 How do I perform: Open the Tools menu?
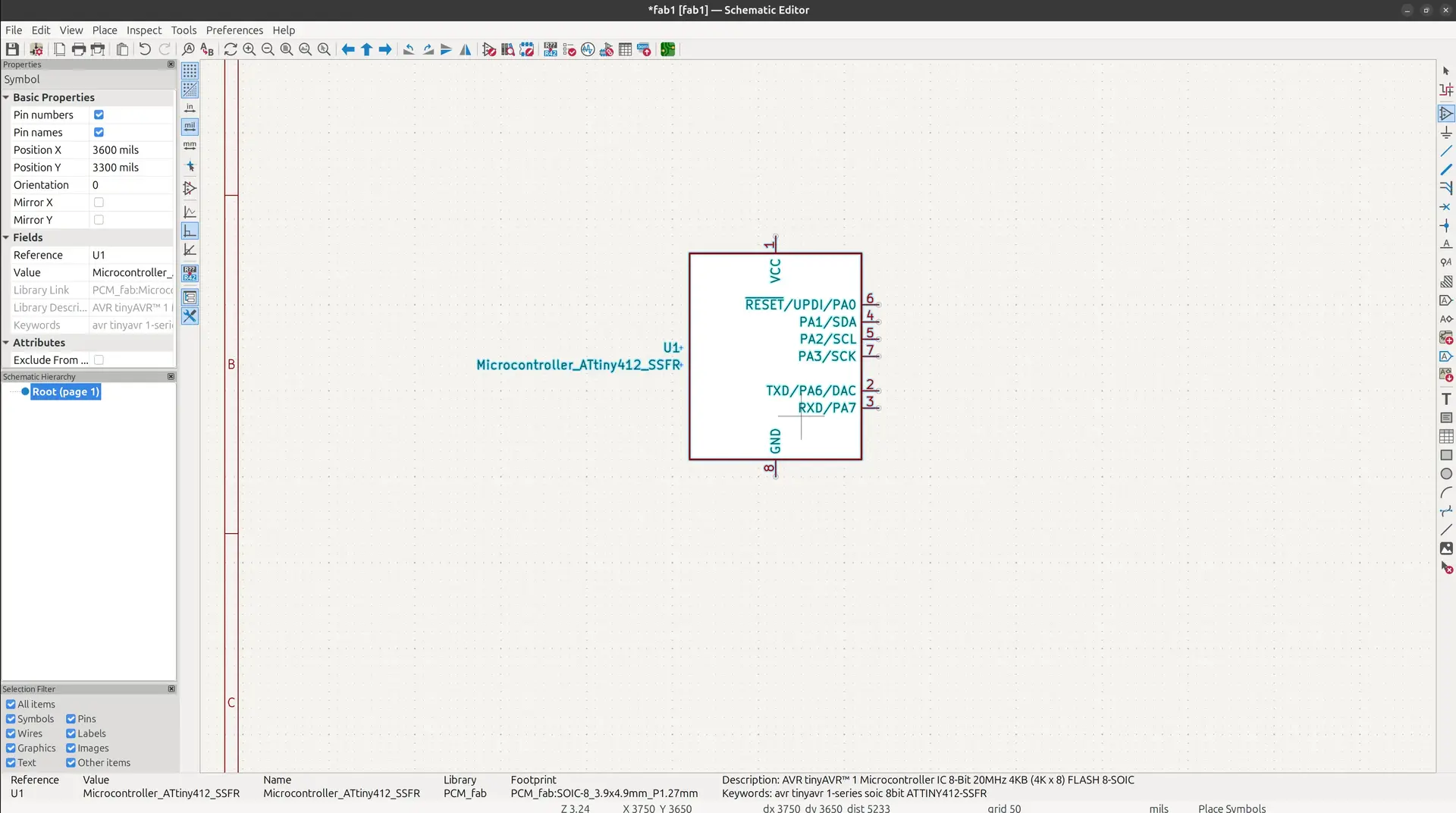(x=184, y=30)
